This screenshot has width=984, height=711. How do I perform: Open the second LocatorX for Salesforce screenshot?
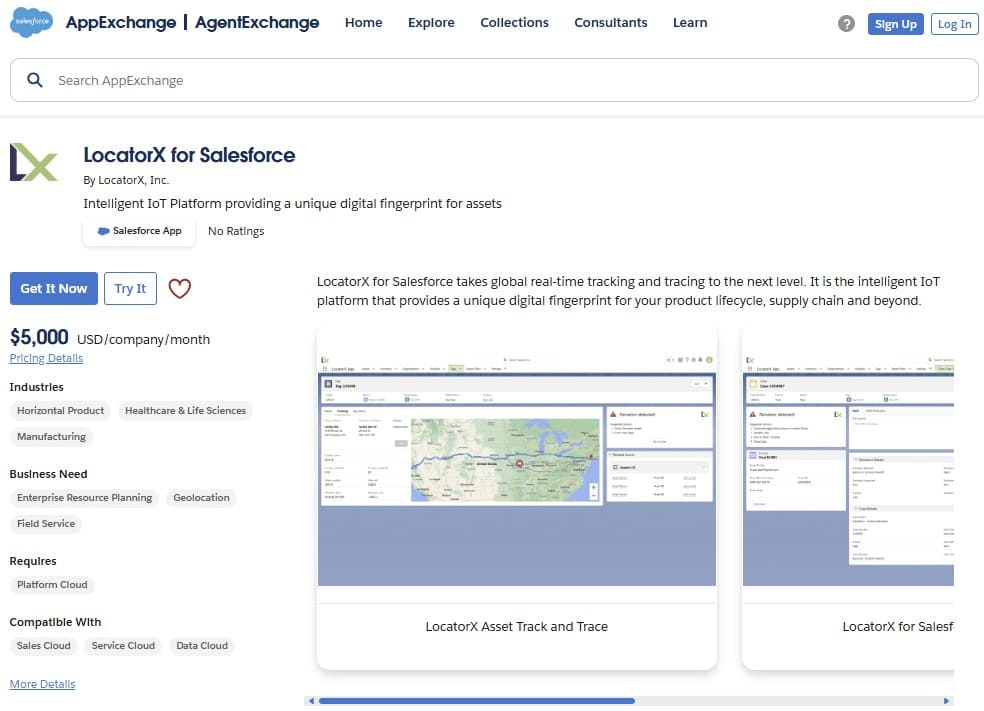[848, 469]
